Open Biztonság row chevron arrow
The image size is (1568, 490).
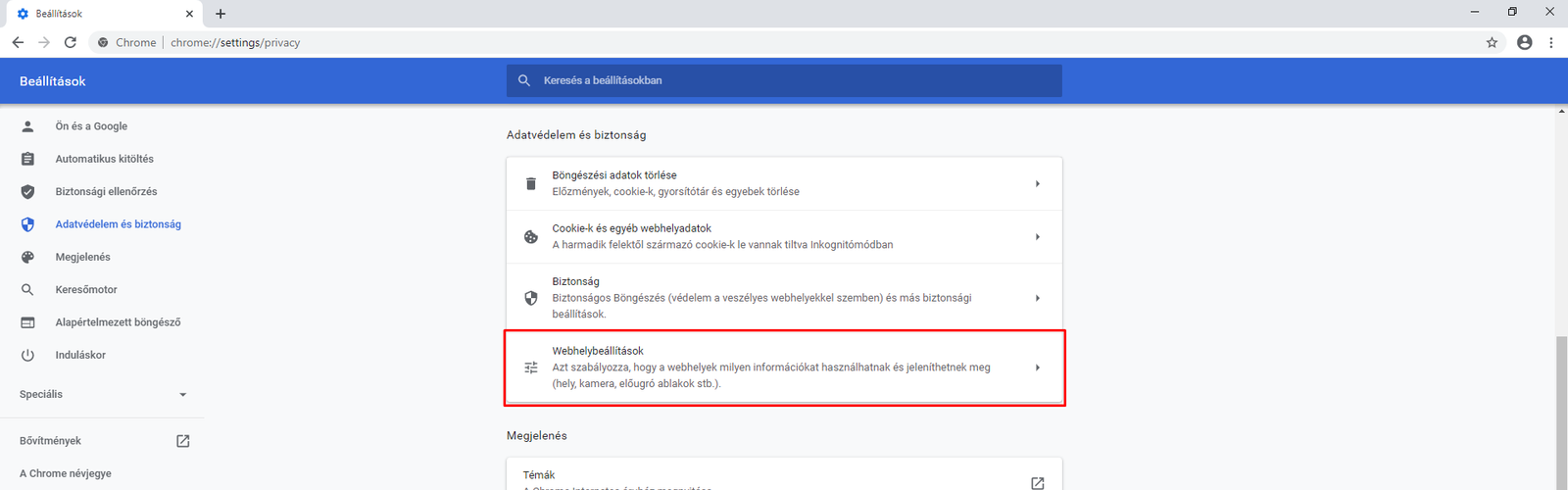(1037, 298)
